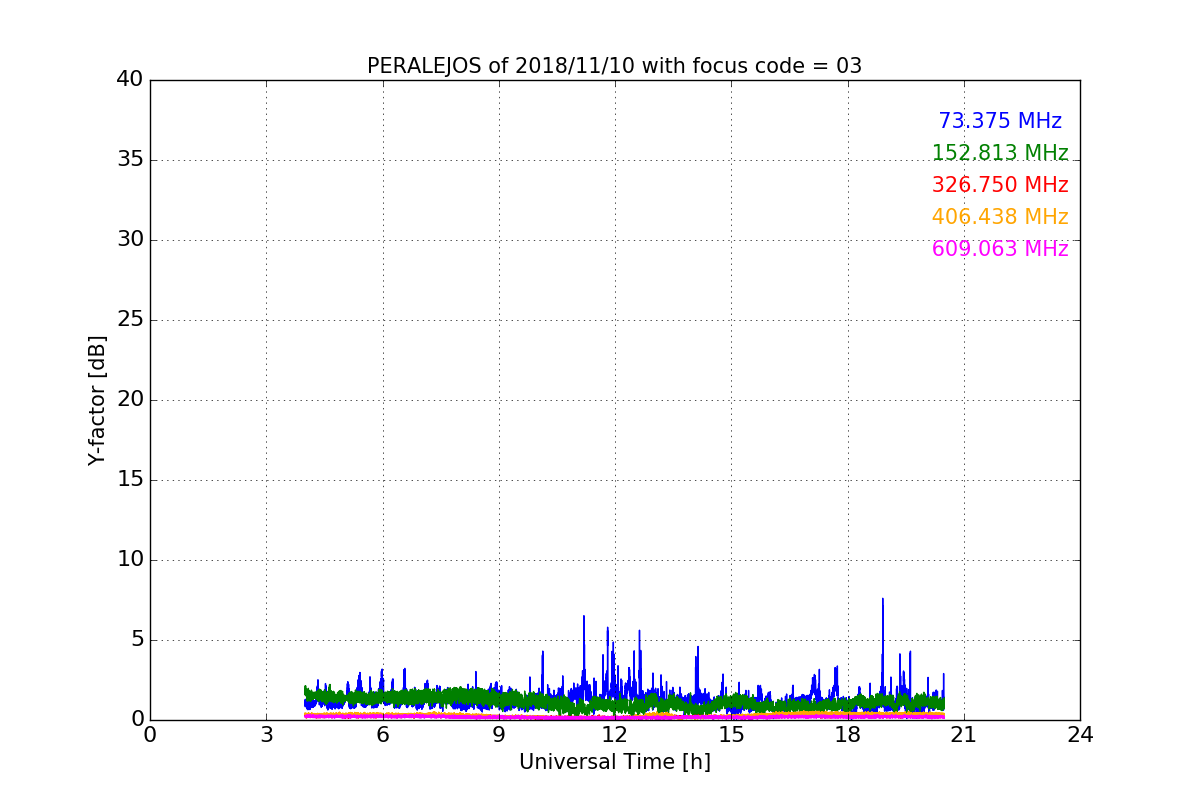This screenshot has width=1200, height=800.
Task: Click the x-axis tick label 24
Action: tap(1080, 735)
